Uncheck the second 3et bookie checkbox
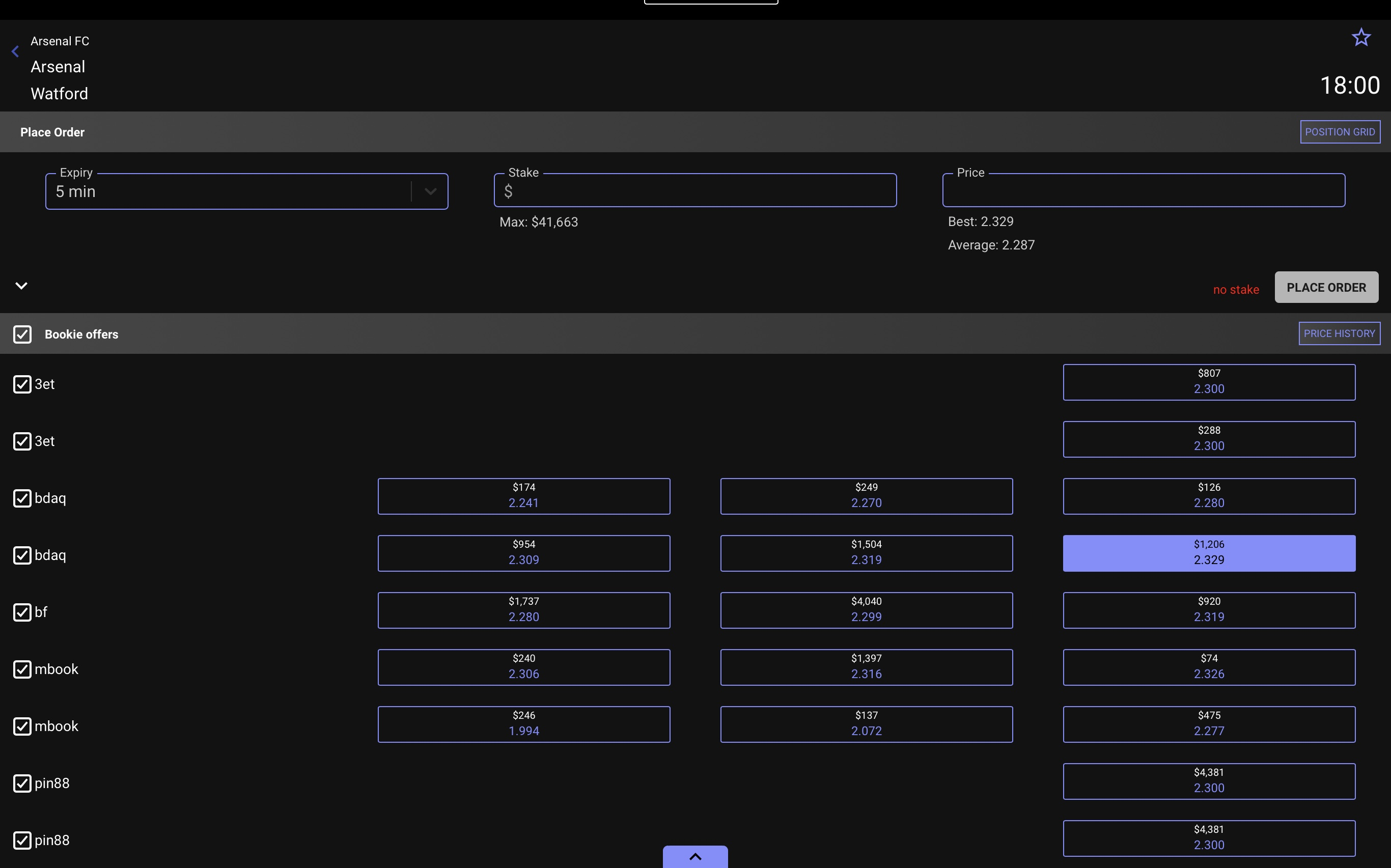 pyautogui.click(x=22, y=441)
